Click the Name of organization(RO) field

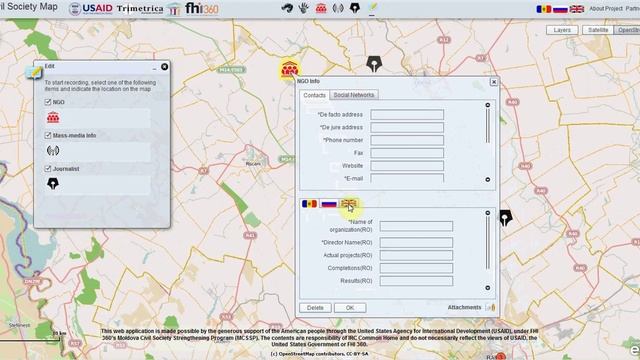[416, 226]
